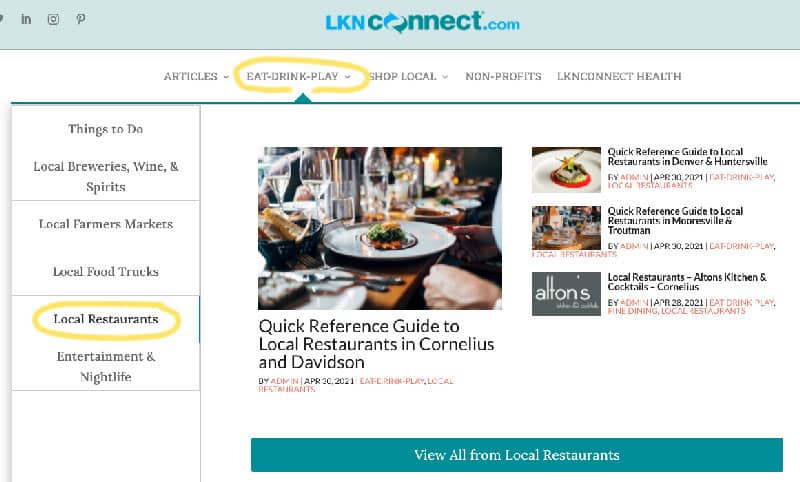Select Local Food Trucks category
The height and width of the screenshot is (482, 800).
pos(106,271)
